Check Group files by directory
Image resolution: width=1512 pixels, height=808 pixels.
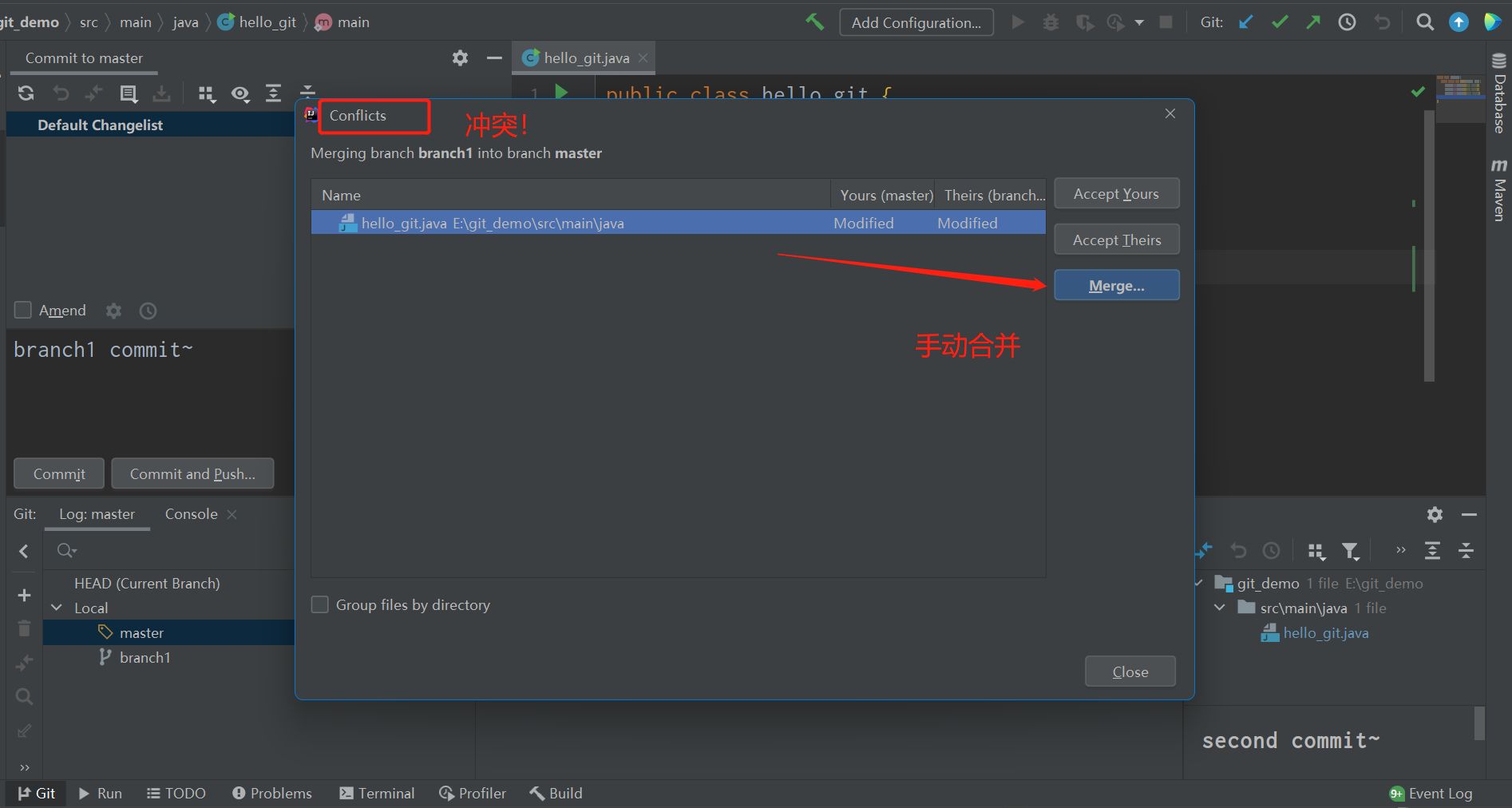click(x=319, y=604)
